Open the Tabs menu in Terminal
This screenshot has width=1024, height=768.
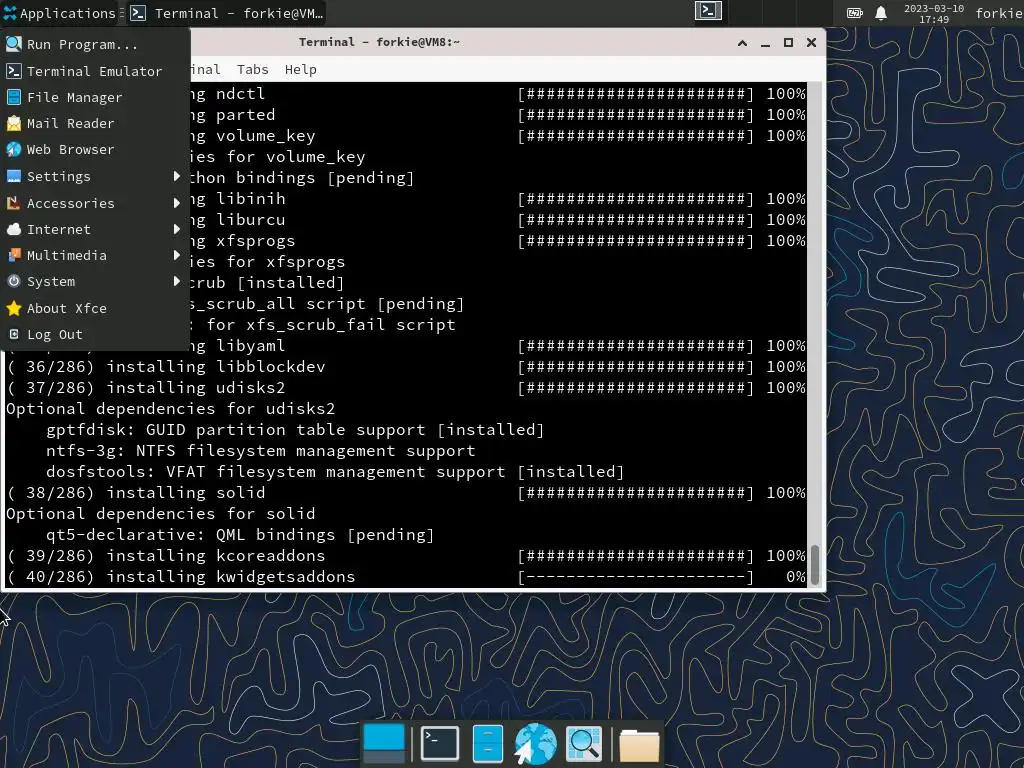point(252,69)
